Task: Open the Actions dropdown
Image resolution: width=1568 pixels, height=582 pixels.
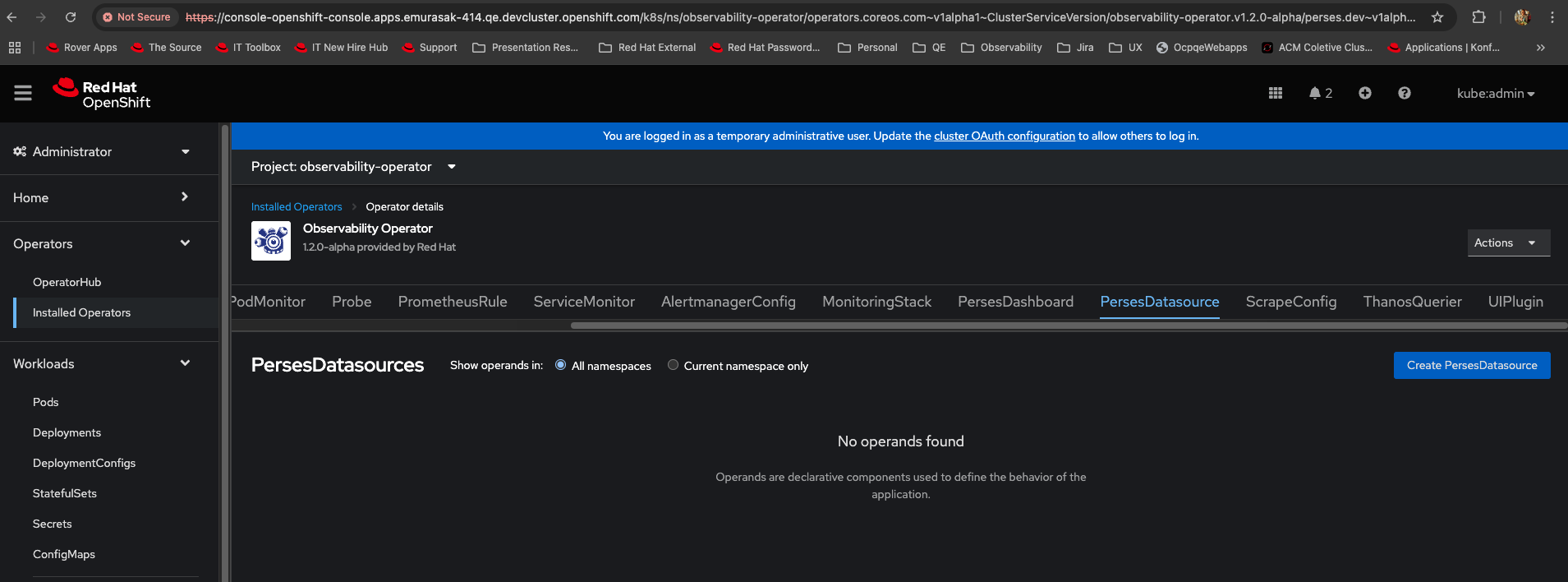Action: click(1509, 242)
